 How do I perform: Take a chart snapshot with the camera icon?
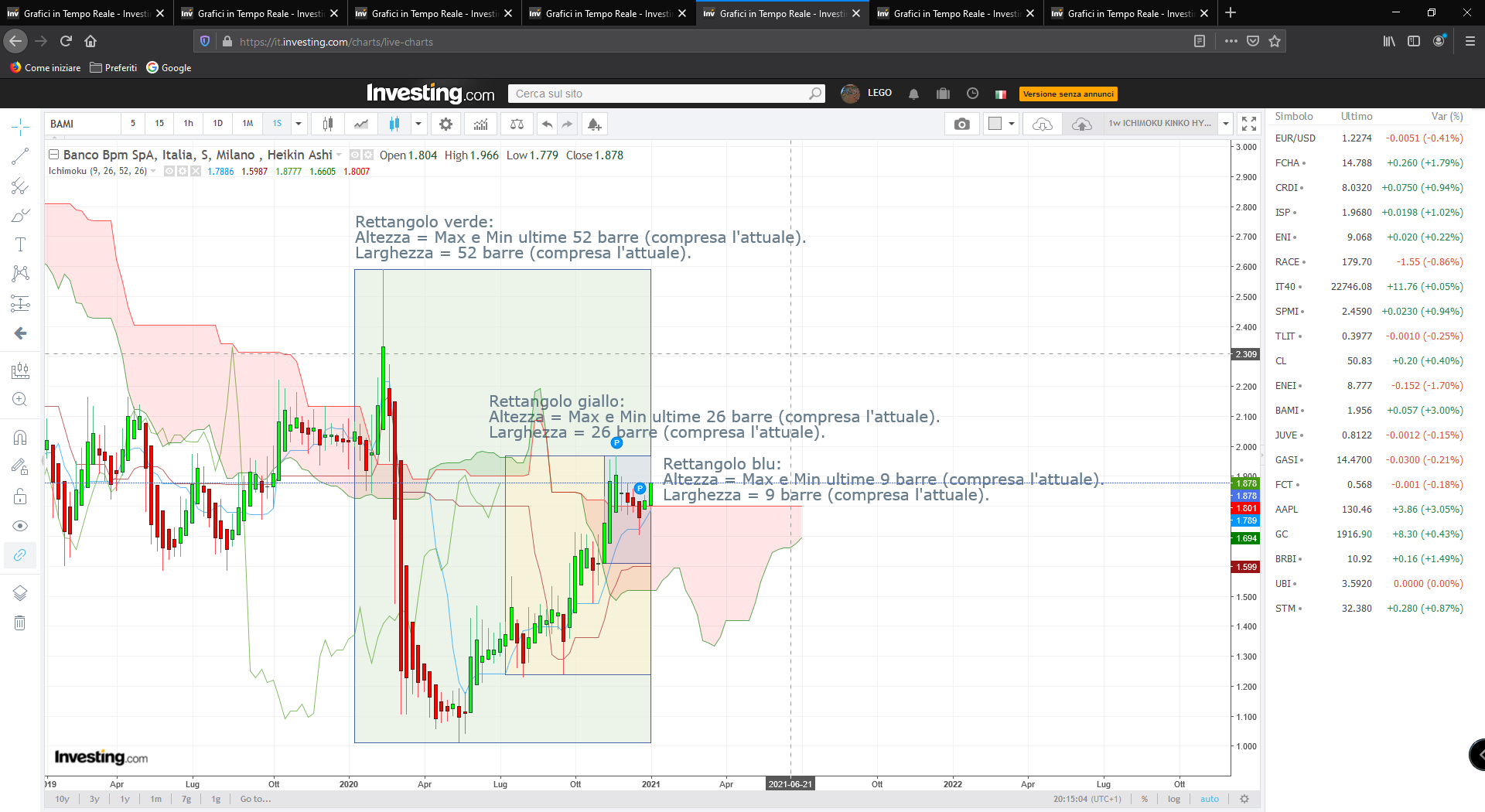(961, 124)
